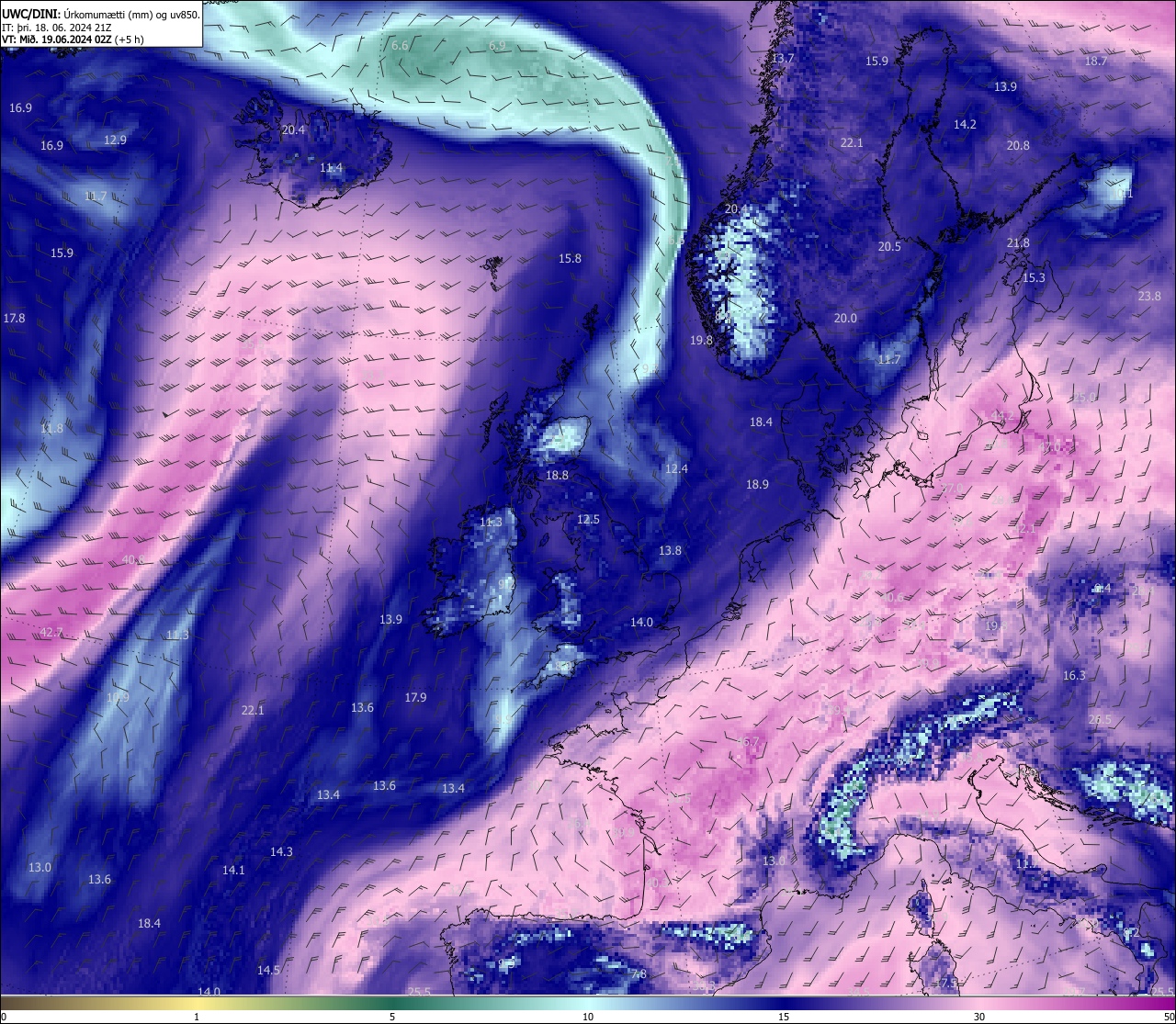This screenshot has height=1024, width=1176.
Task: Click the 12.5 value label
Action: coord(588,520)
